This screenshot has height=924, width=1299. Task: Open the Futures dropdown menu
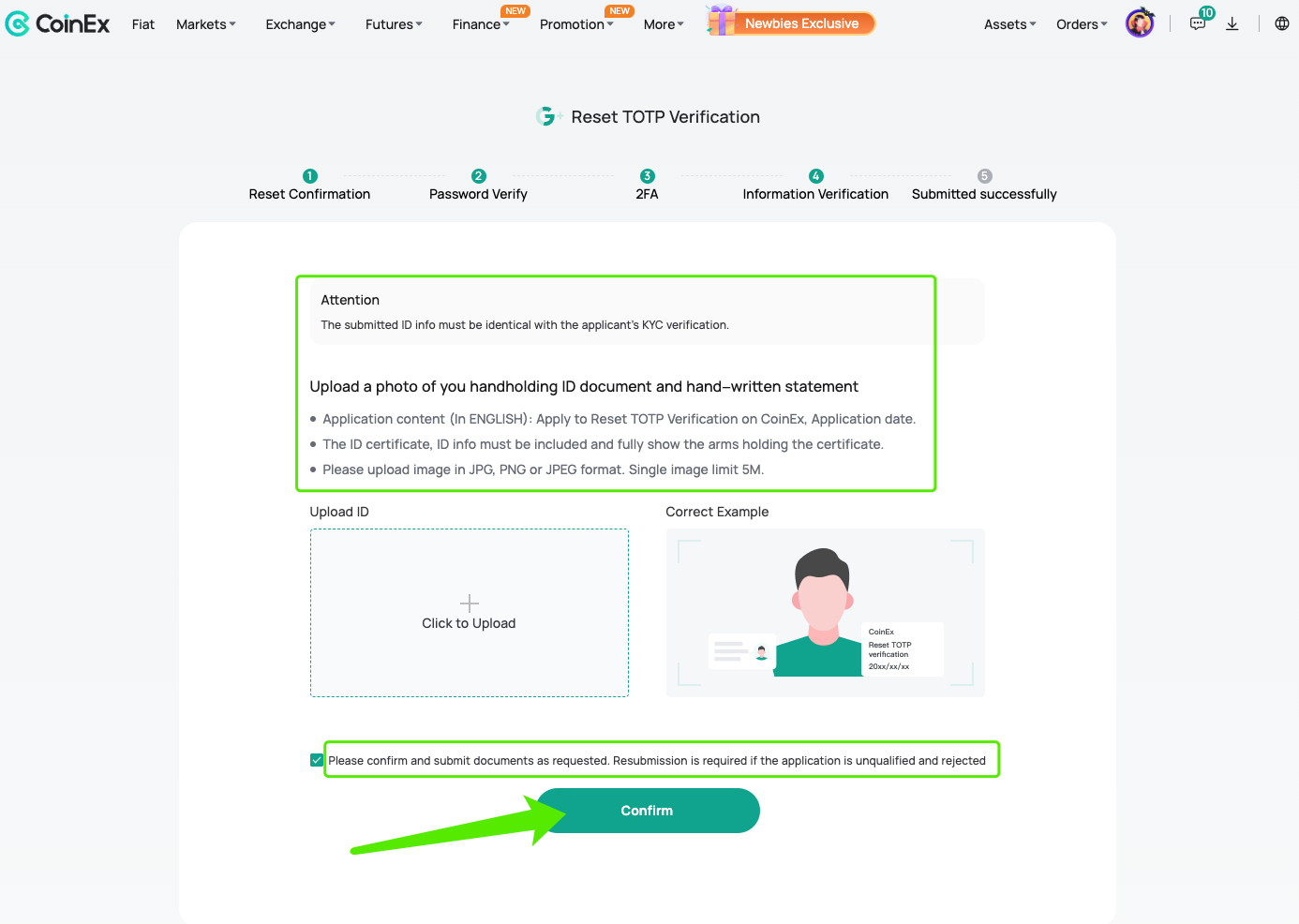(x=395, y=24)
